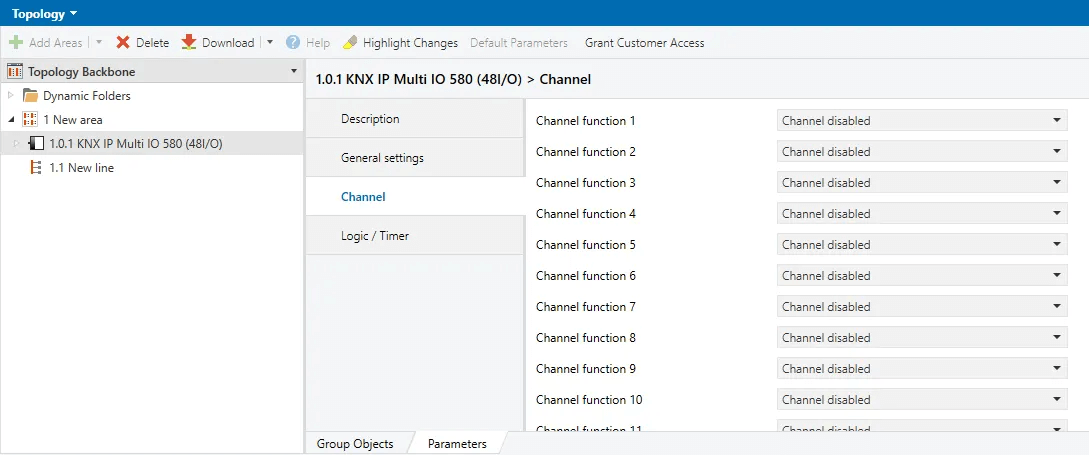Click the Help question mark icon
The image size is (1089, 455).
293,43
